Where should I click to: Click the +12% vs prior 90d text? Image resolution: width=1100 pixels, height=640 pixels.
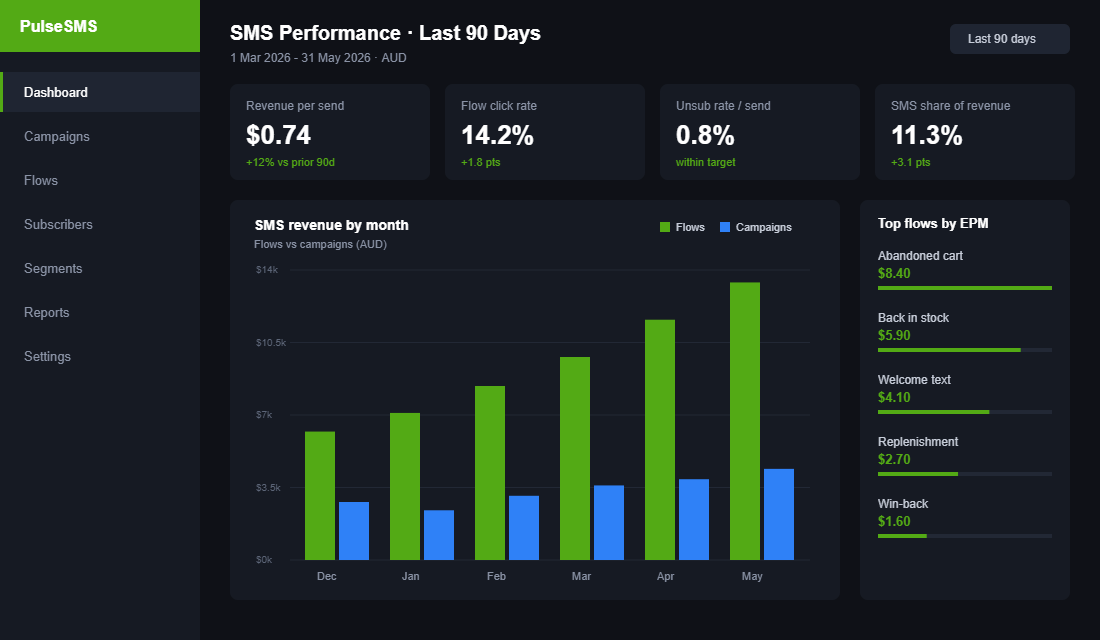click(290, 162)
